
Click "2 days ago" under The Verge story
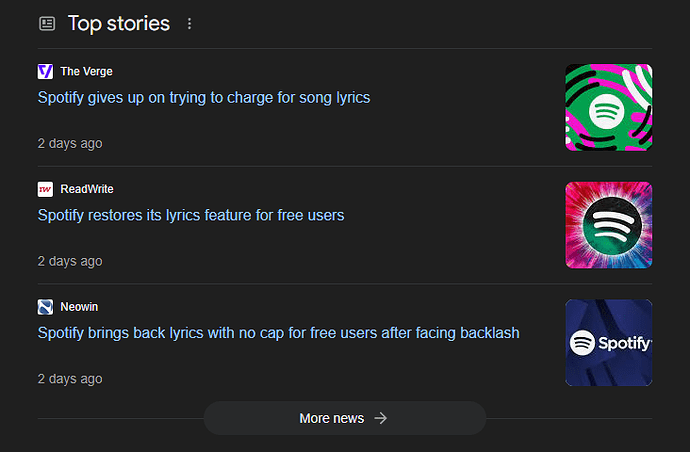[x=70, y=143]
